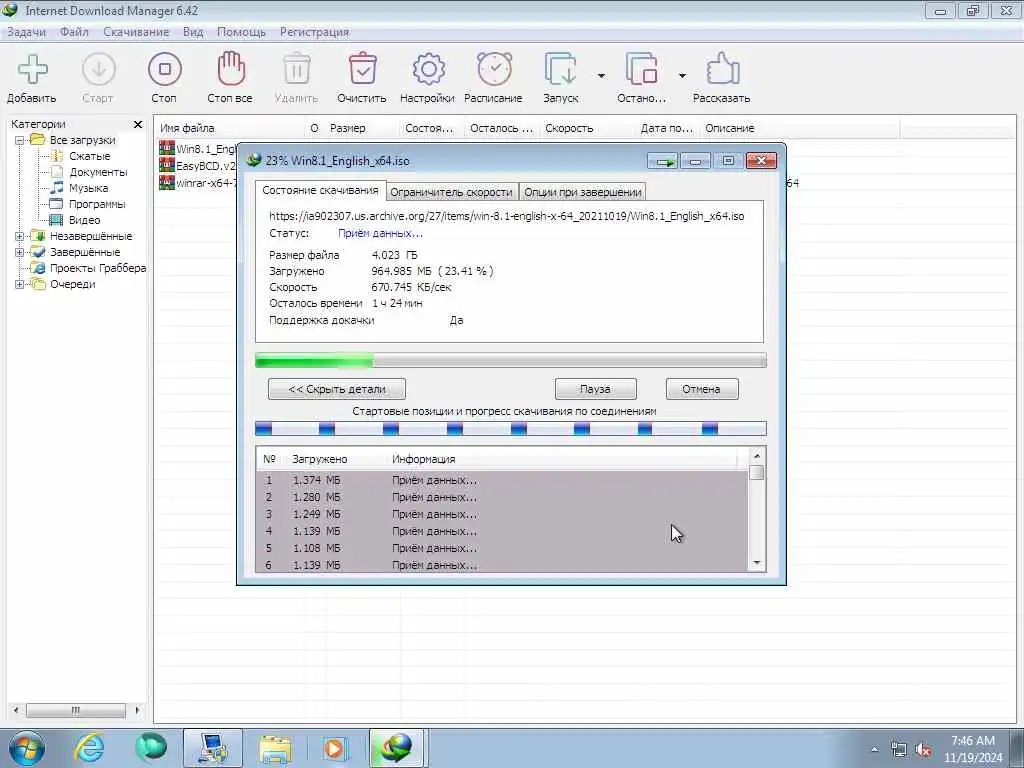Select the Сжатые category

click(89, 156)
